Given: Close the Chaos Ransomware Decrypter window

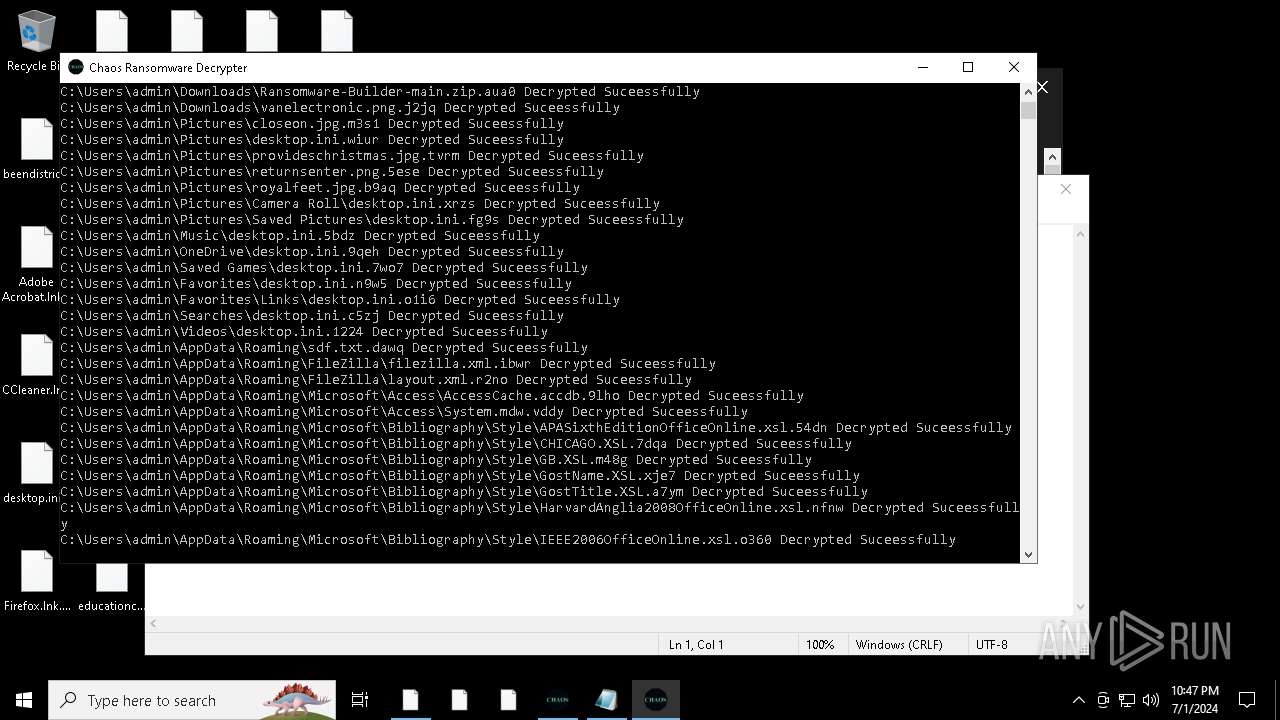Looking at the screenshot, I should 1014,67.
